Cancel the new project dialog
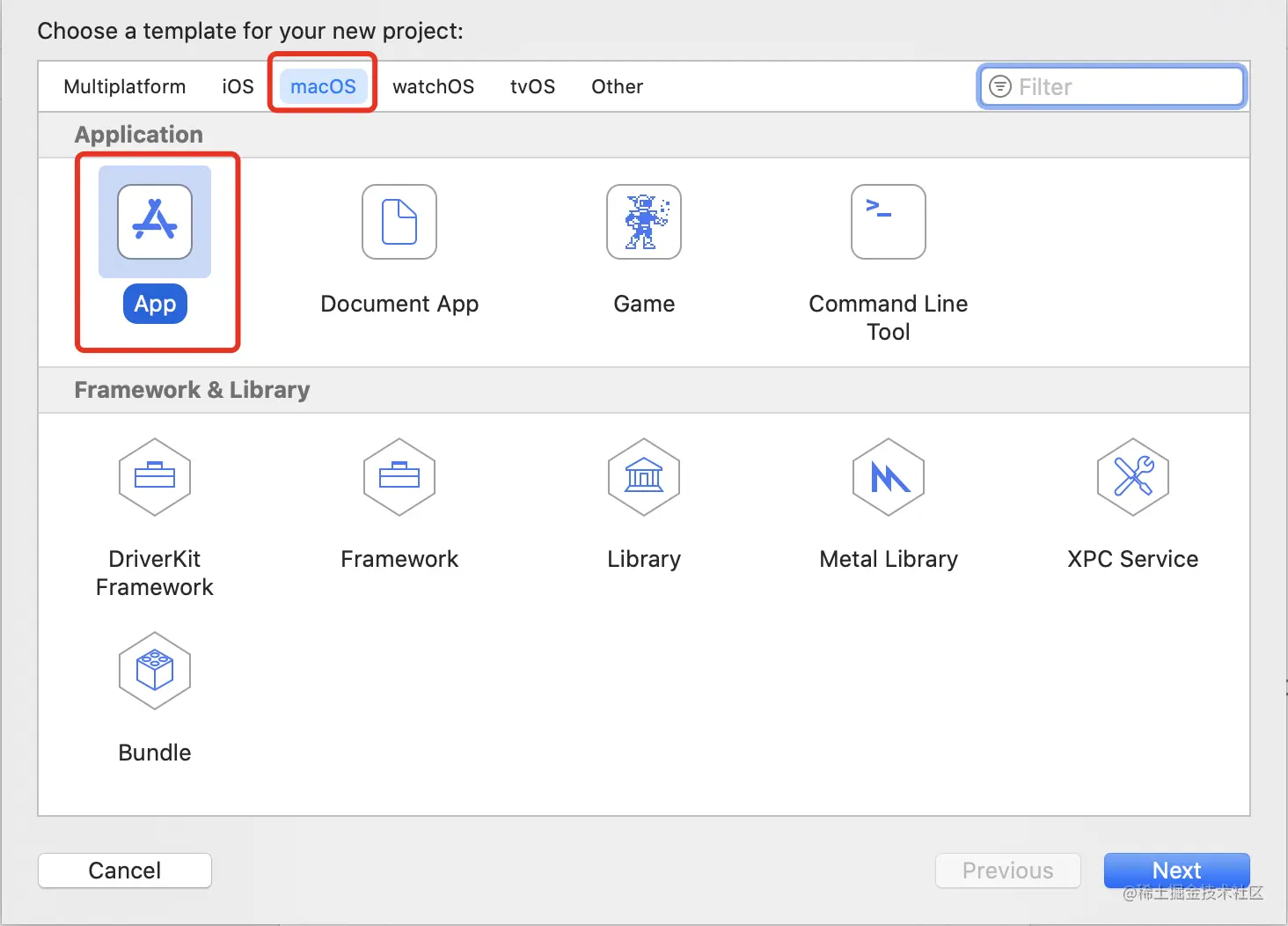1288x926 pixels. point(125,871)
